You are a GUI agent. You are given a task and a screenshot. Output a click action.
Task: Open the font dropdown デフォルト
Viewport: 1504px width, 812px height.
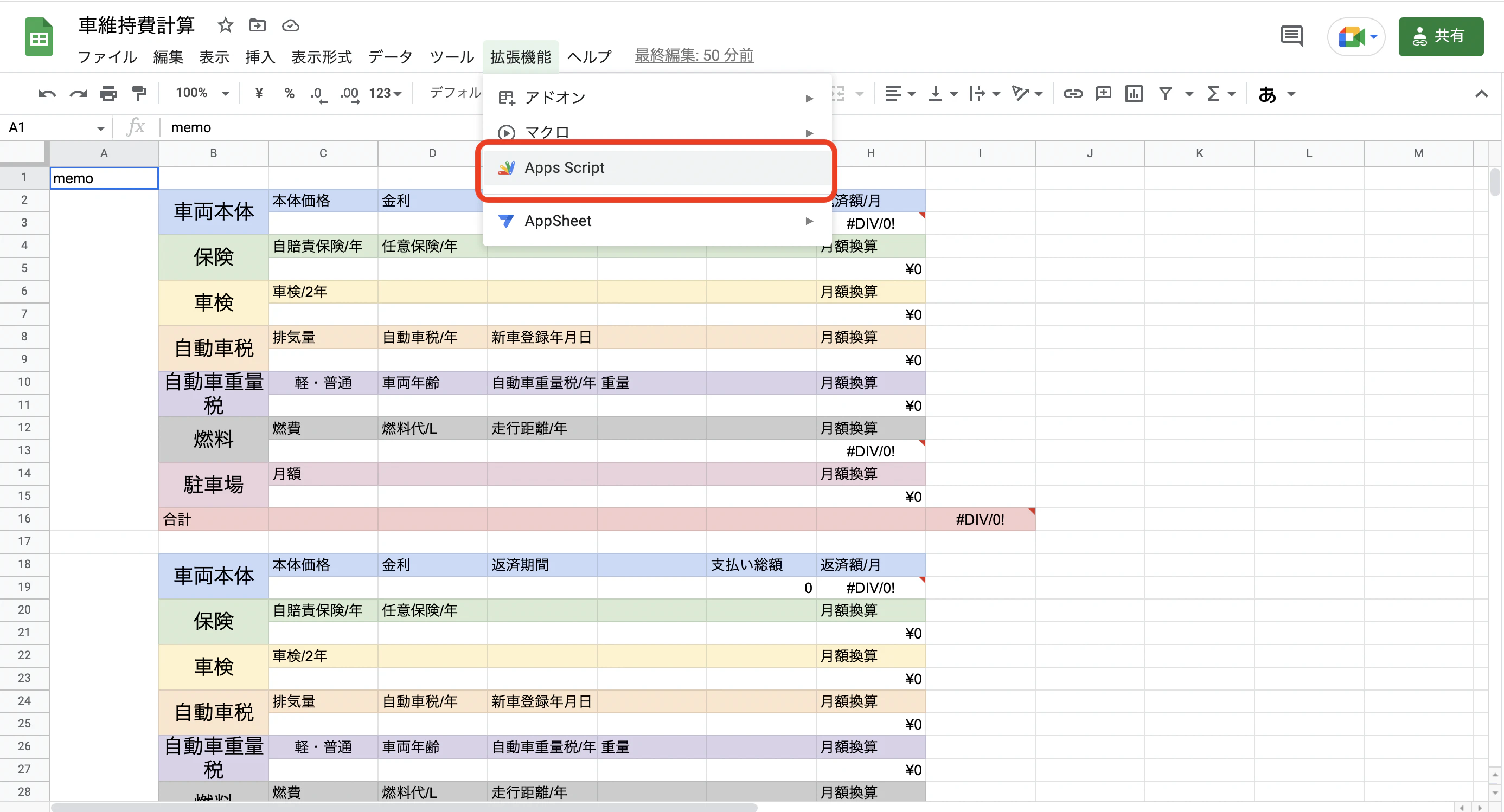click(456, 93)
